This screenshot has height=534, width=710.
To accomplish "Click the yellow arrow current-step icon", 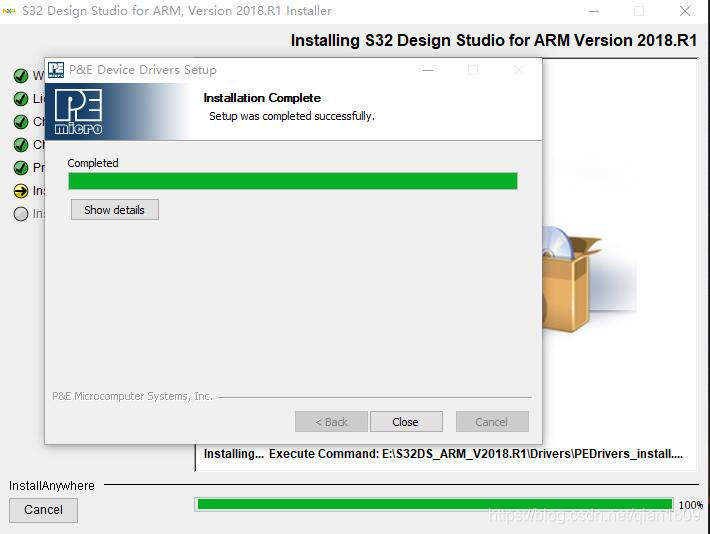I will tap(21, 191).
